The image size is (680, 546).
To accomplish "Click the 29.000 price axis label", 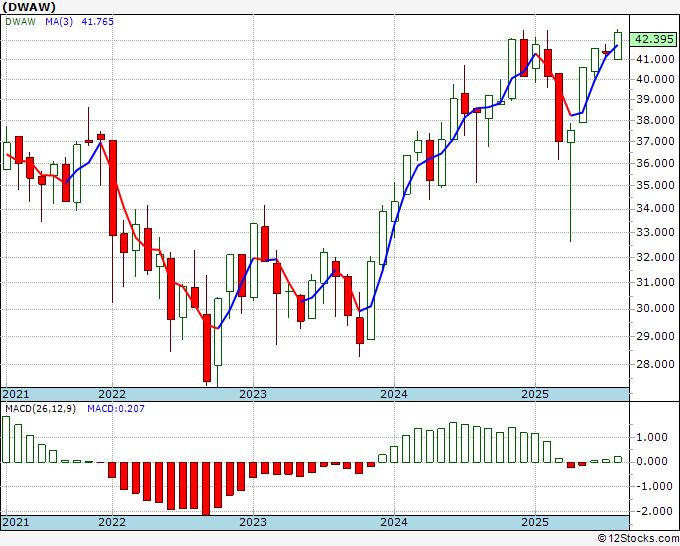I will tap(655, 336).
